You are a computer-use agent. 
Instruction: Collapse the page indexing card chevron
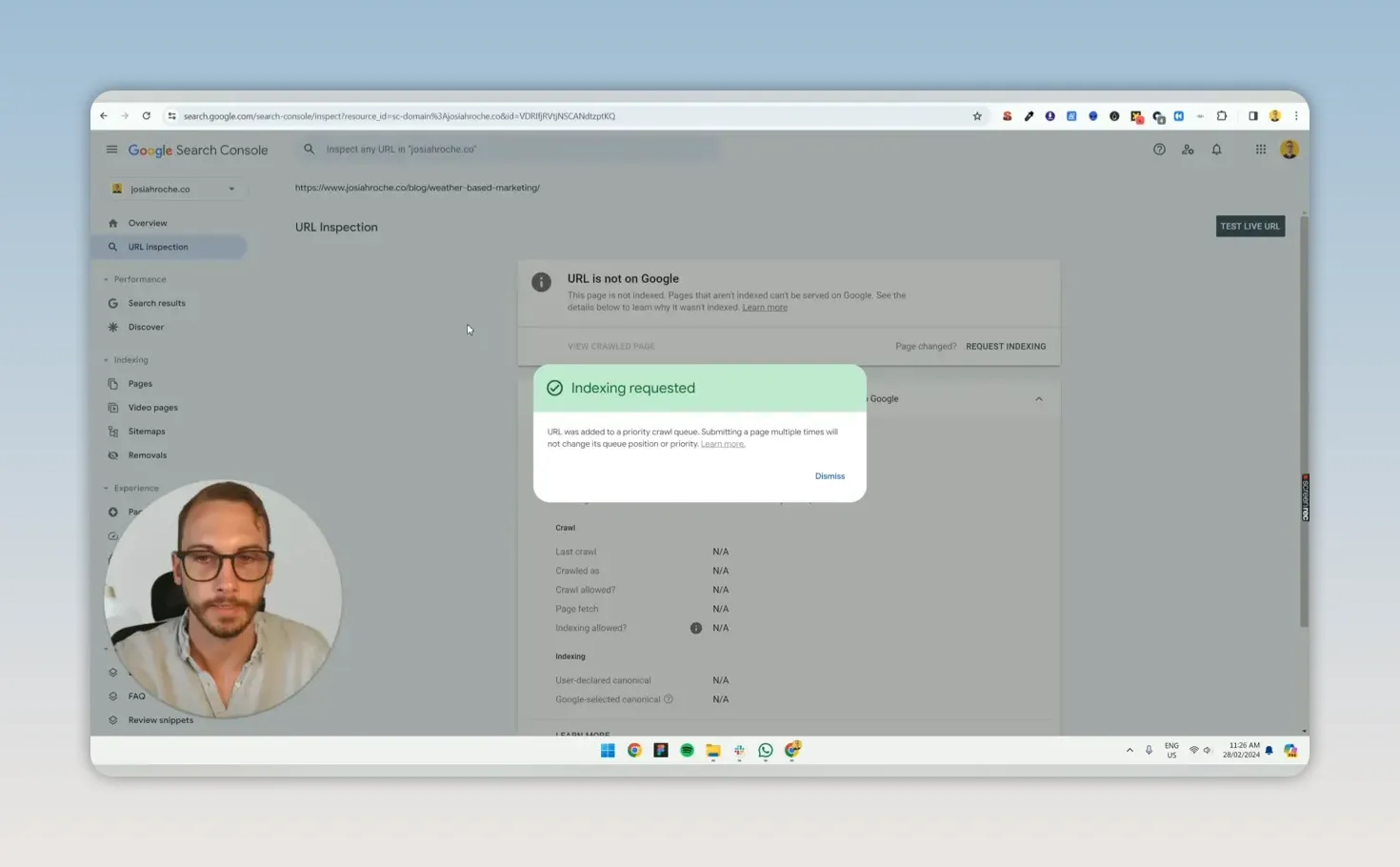(x=1039, y=399)
